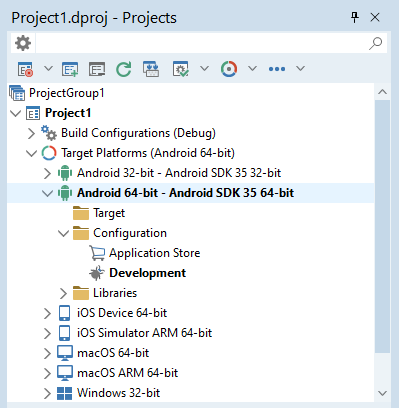
Task: Click the Target Platforms ring icon in tree
Action: pyautogui.click(x=49, y=153)
